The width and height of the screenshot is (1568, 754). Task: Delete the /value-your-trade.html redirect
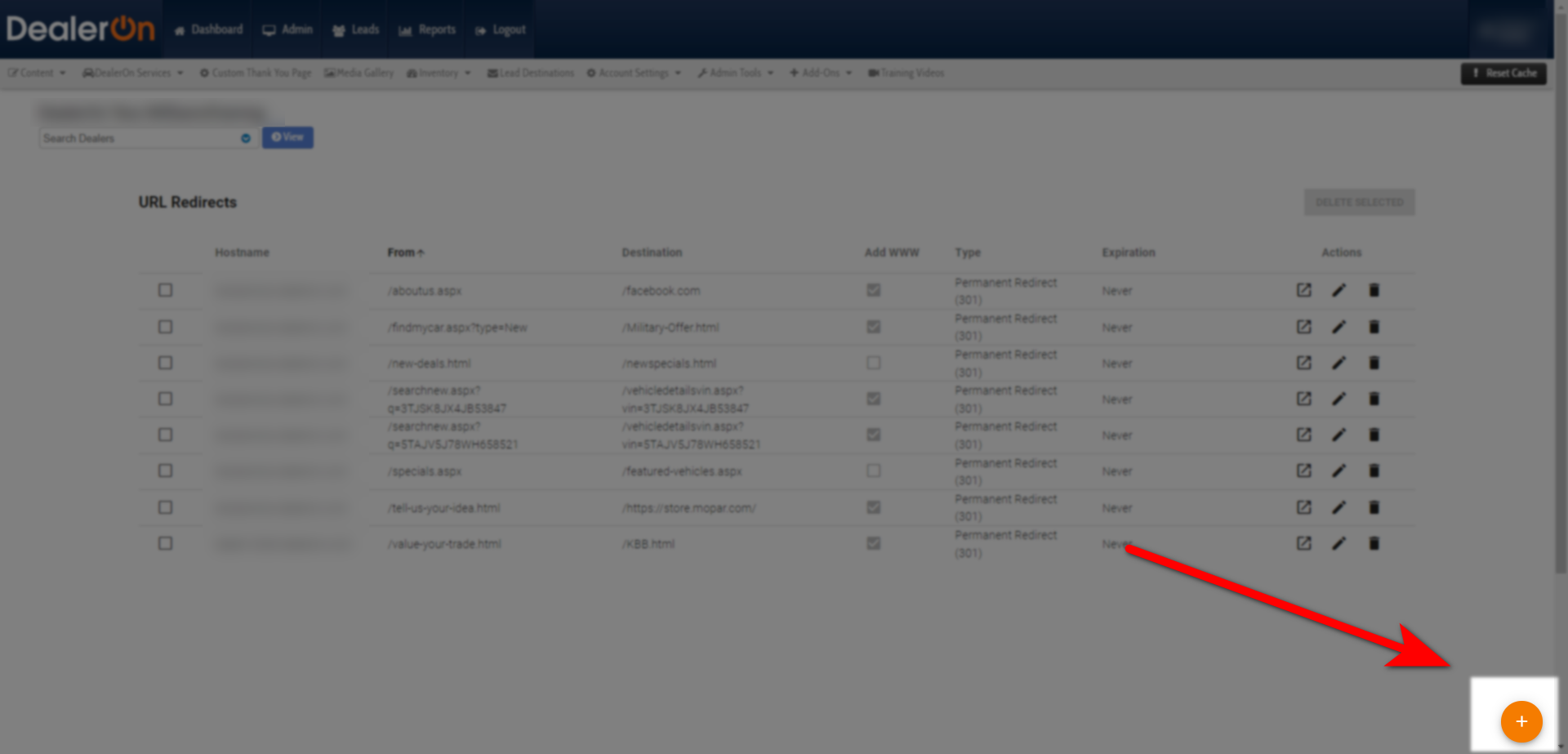[x=1374, y=543]
